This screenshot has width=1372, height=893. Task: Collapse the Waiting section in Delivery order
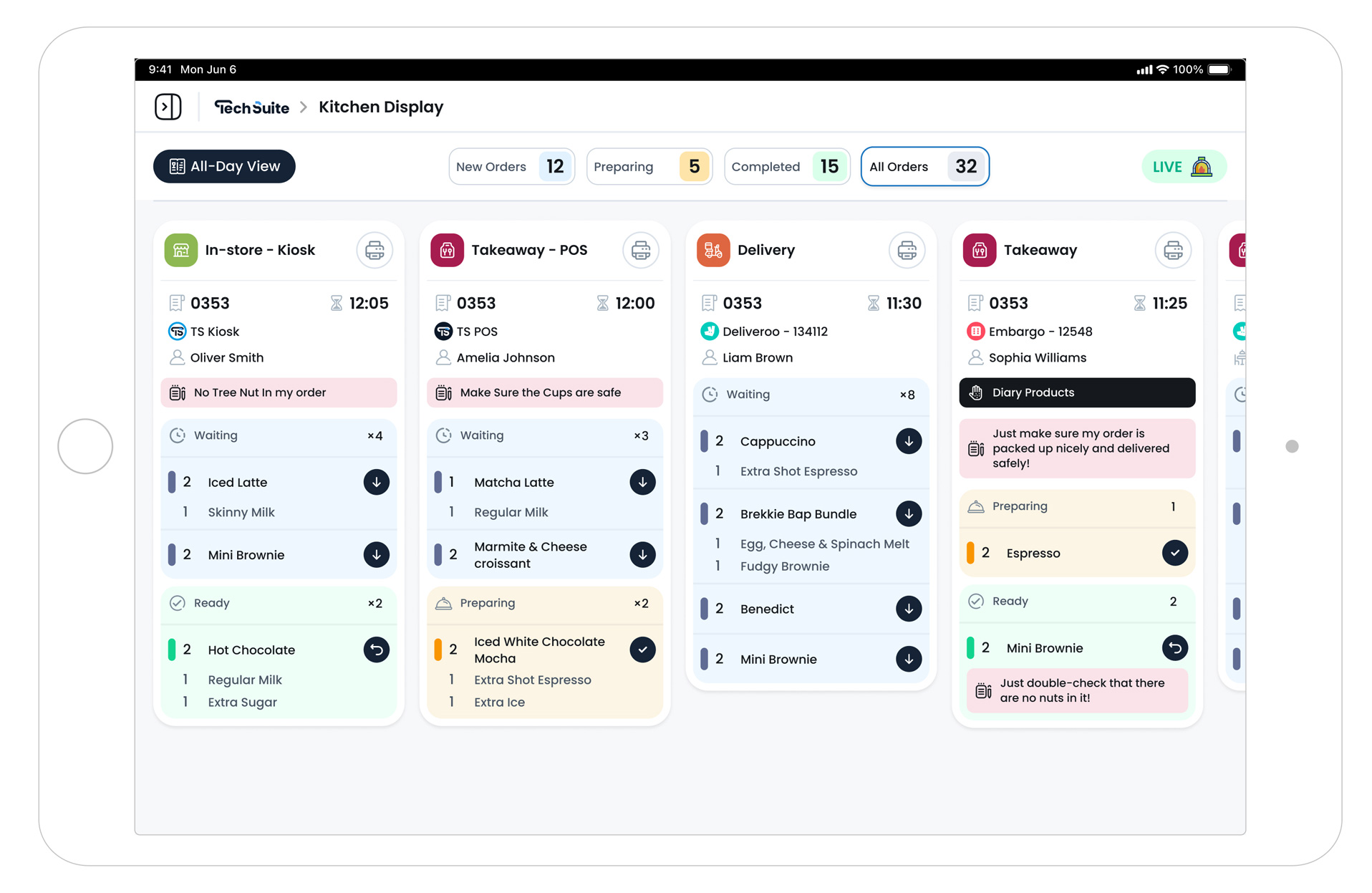coord(811,395)
